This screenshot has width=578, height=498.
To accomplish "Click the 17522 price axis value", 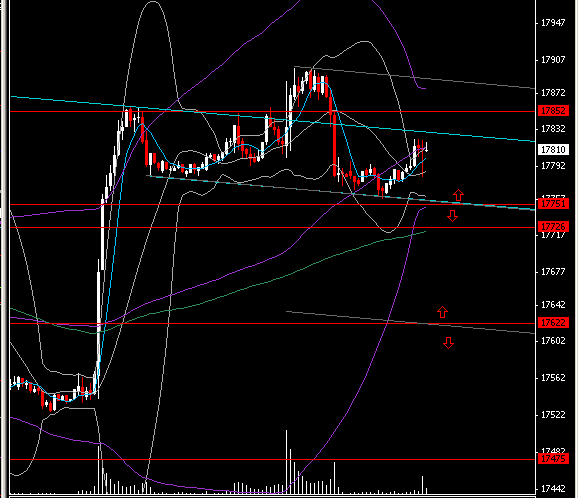I will pos(553,415).
